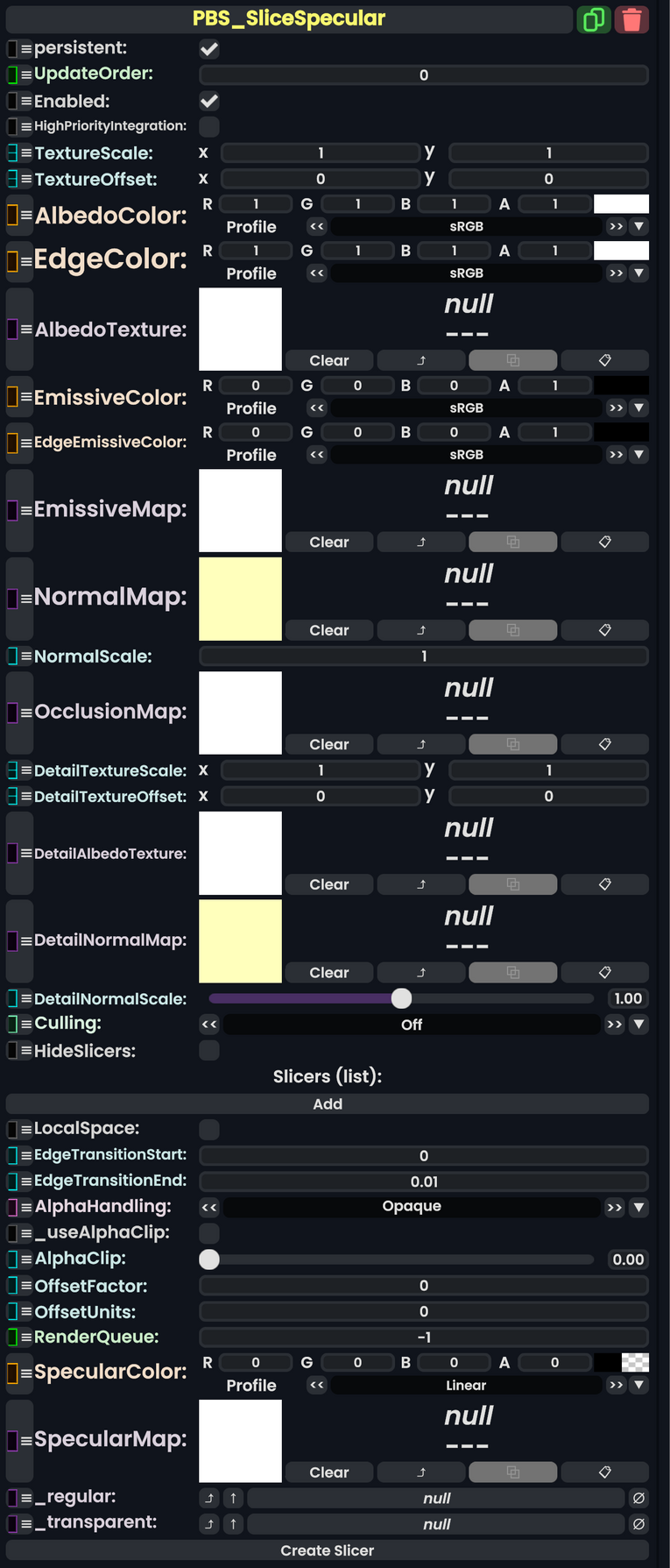The width and height of the screenshot is (670, 1568).
Task: Open the AlphaHandling dropdown arrow
Action: click(639, 1207)
